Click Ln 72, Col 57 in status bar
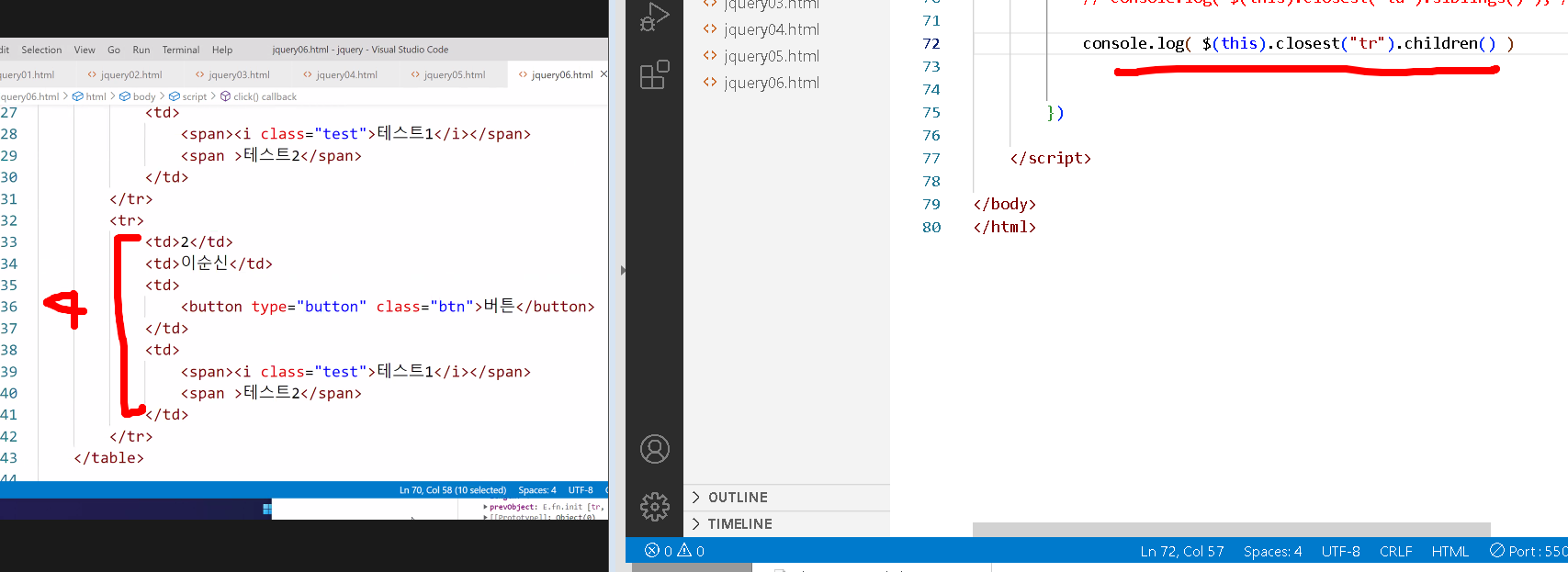1568x572 pixels. [1181, 551]
